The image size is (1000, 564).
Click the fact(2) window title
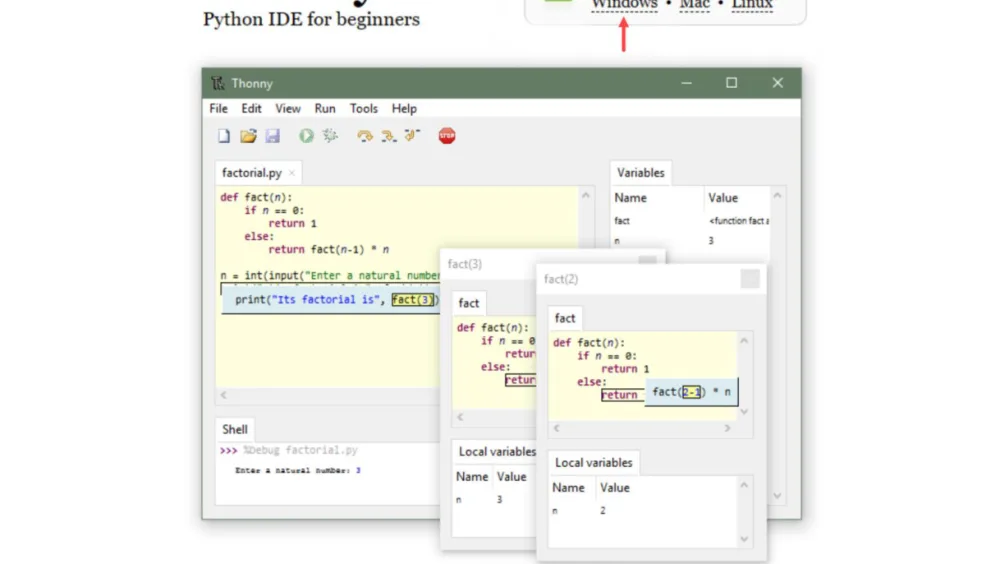pos(561,279)
